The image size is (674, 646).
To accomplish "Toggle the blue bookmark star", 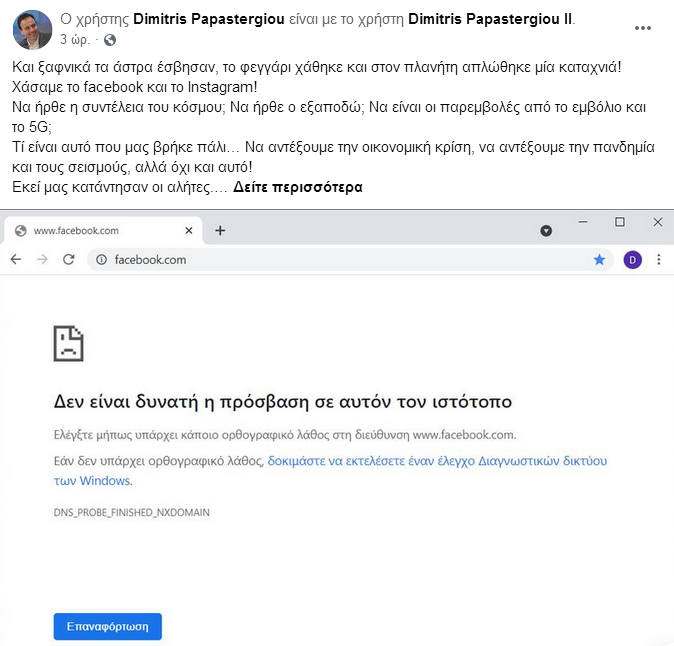I will pyautogui.click(x=599, y=259).
